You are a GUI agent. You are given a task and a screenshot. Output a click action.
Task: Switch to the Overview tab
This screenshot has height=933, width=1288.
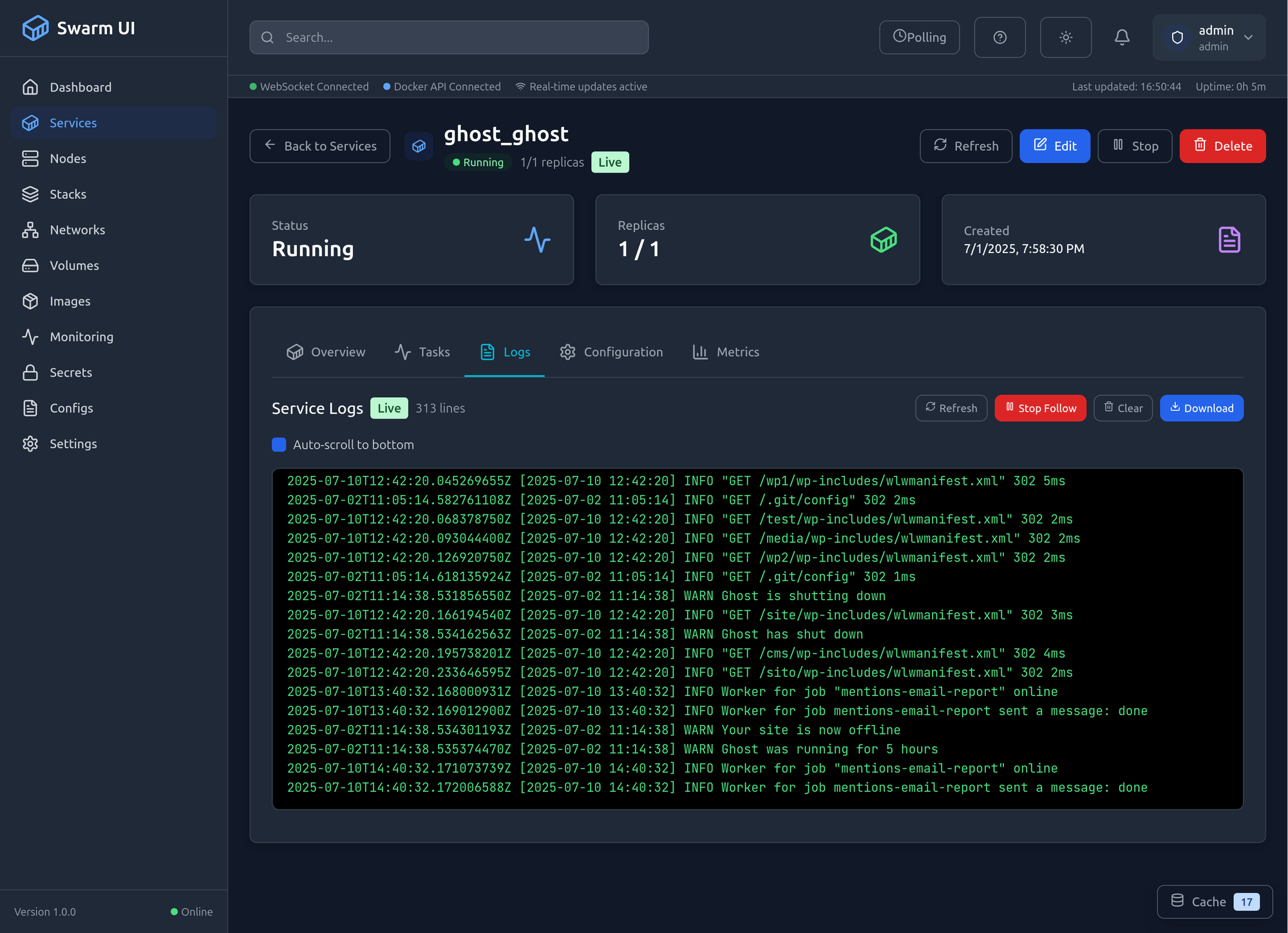pyautogui.click(x=326, y=352)
